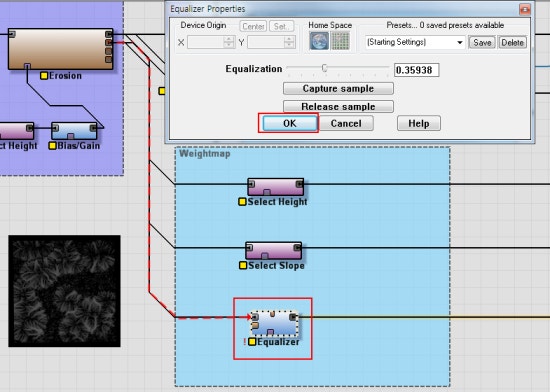Viewport: 550px width, 392px height.
Task: Toggle the yellow Erosion status box
Action: pos(44,75)
